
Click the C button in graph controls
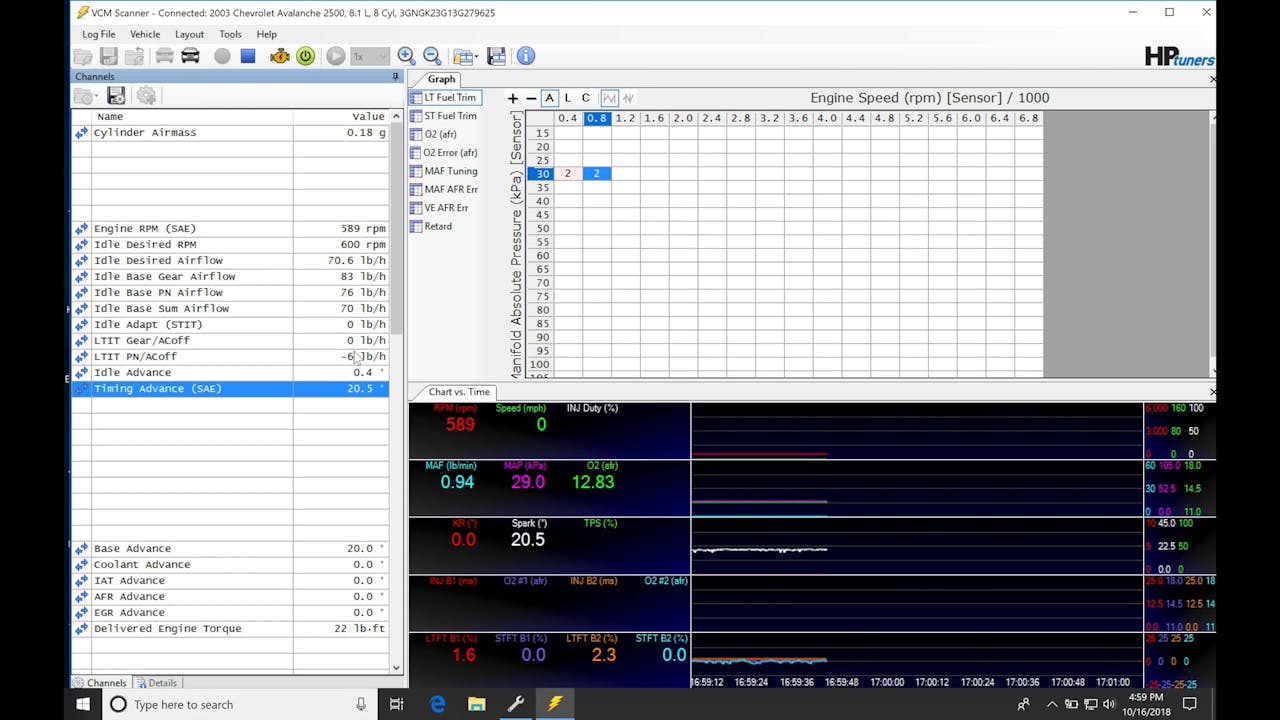click(x=586, y=97)
